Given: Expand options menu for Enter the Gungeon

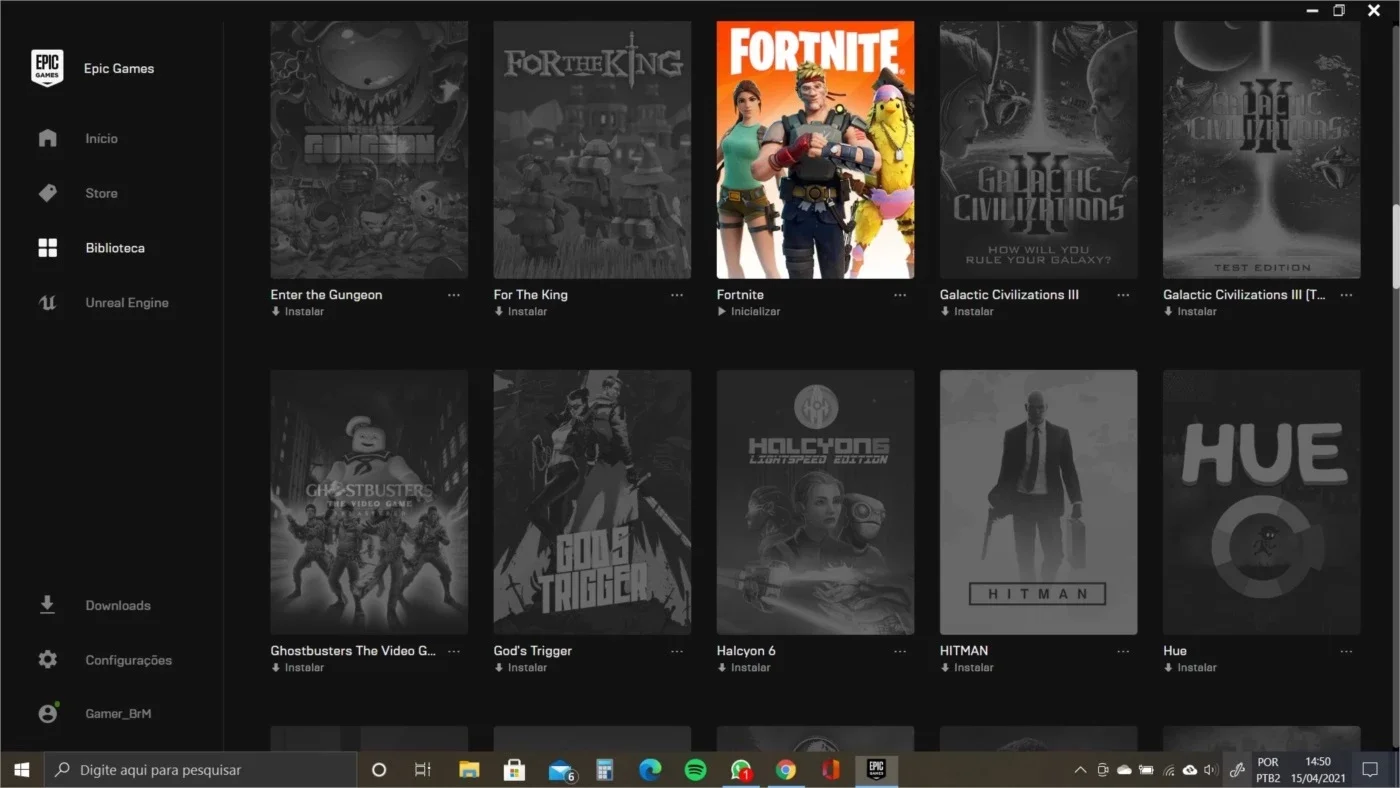Looking at the screenshot, I should 454,295.
